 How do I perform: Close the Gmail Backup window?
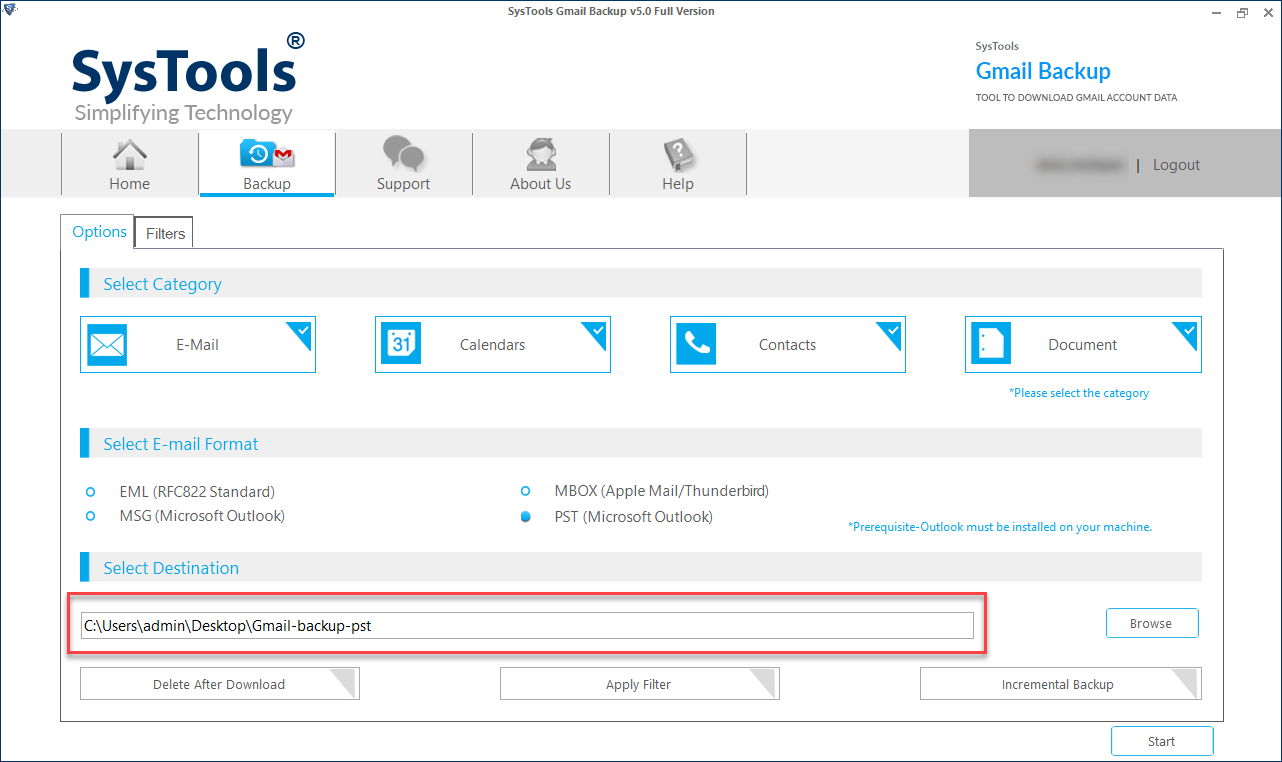pyautogui.click(x=1267, y=12)
